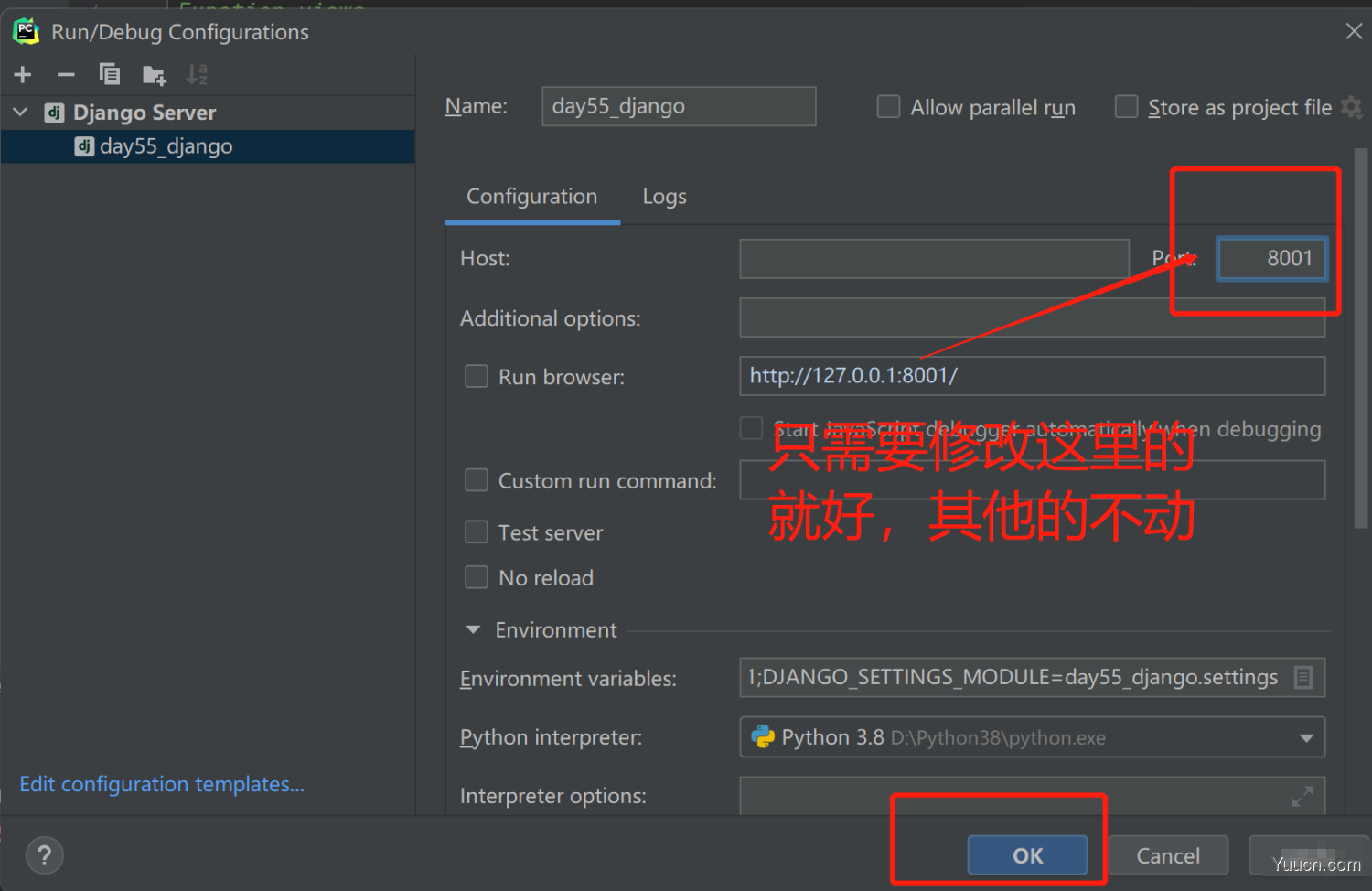The width and height of the screenshot is (1372, 891).
Task: Click the Additional options field
Action: pyautogui.click(x=1032, y=317)
